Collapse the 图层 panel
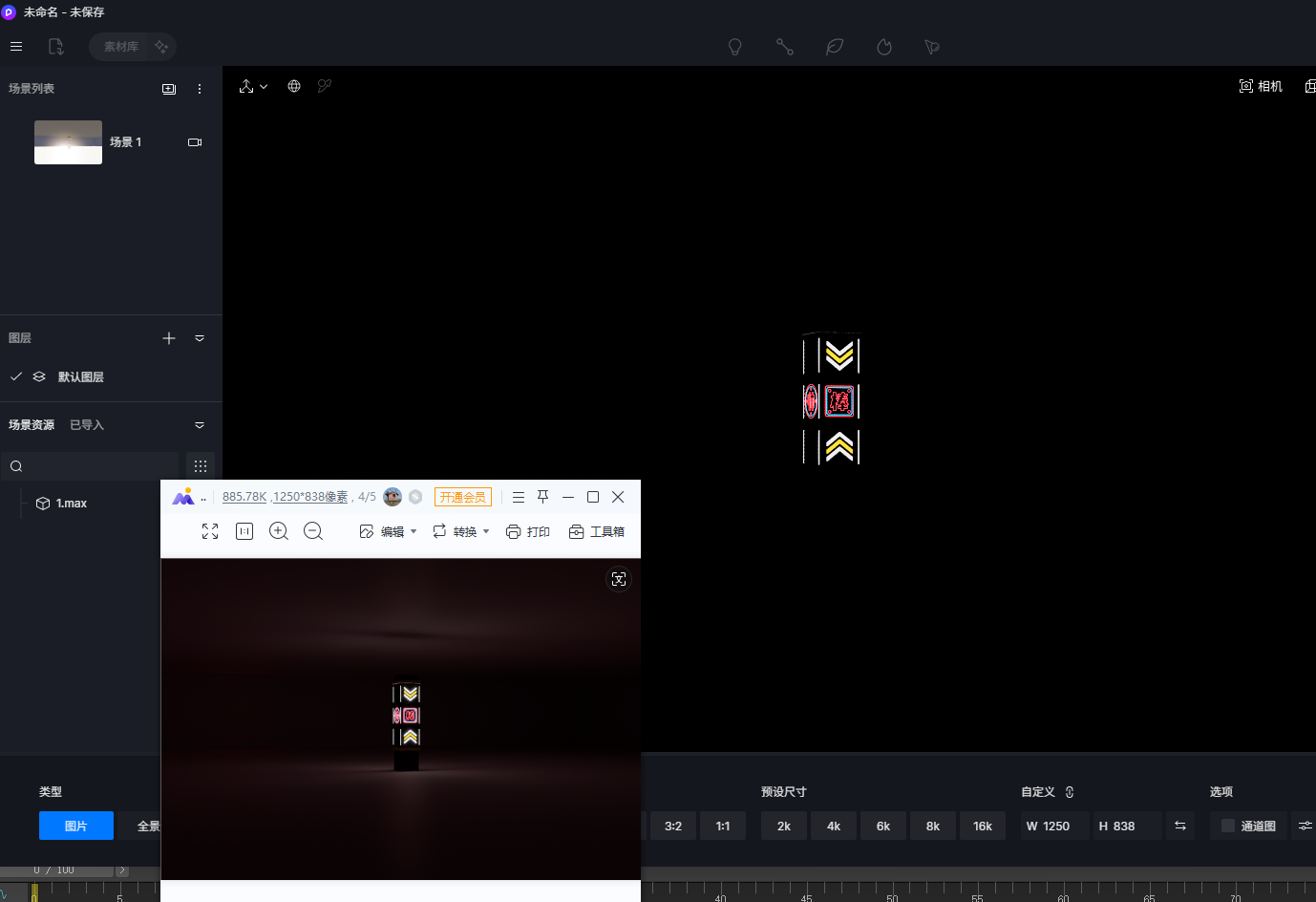This screenshot has height=902, width=1316. point(200,338)
